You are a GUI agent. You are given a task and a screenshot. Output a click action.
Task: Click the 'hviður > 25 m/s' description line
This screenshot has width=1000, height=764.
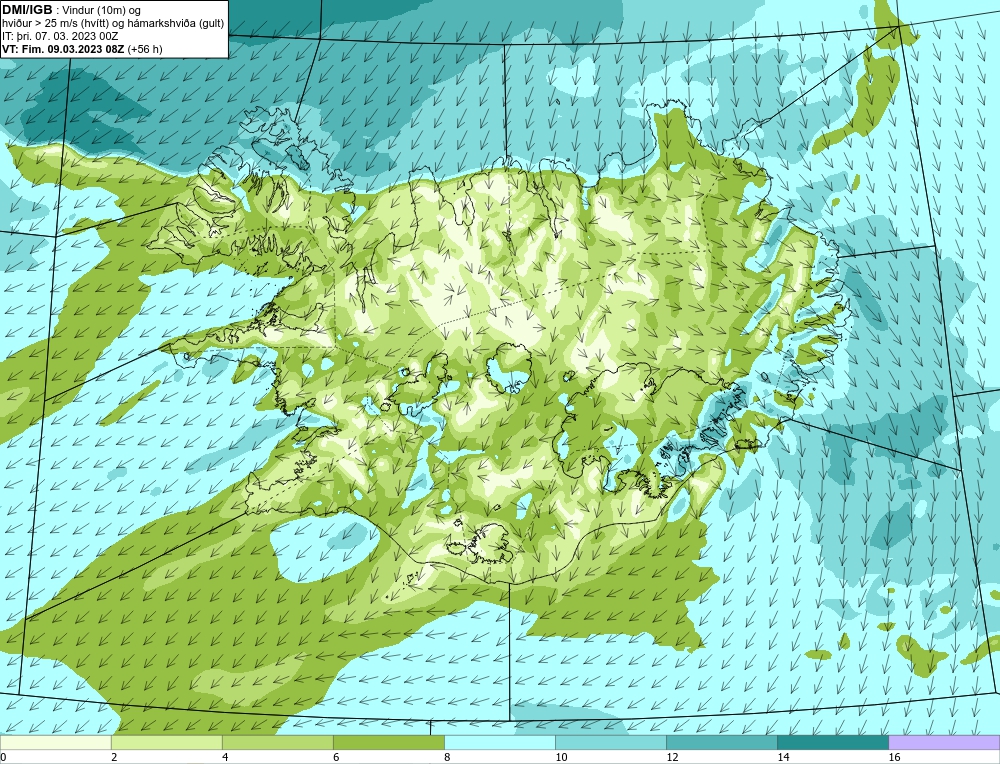(x=113, y=23)
